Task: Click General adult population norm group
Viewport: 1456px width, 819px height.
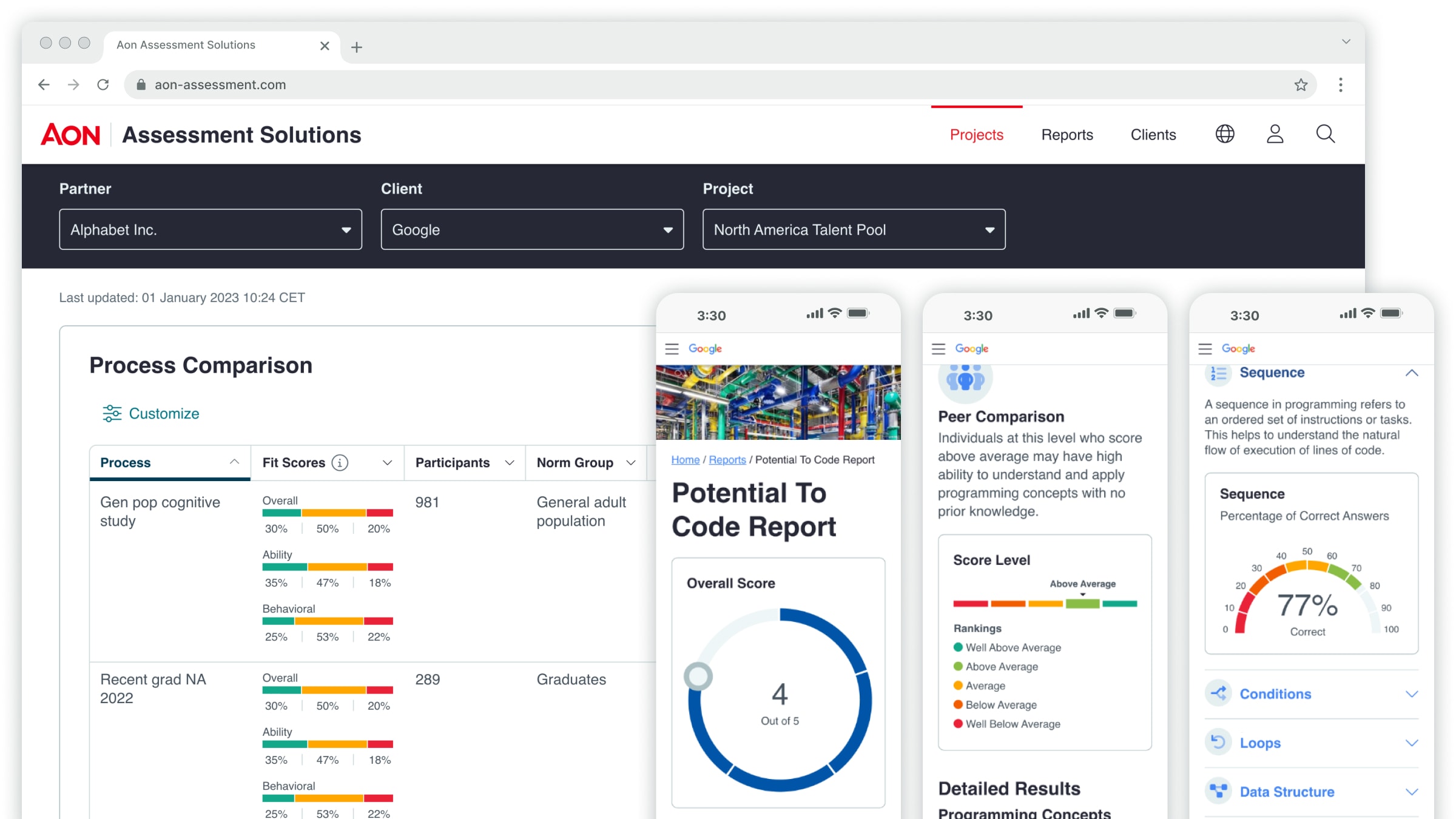Action: tap(581, 511)
